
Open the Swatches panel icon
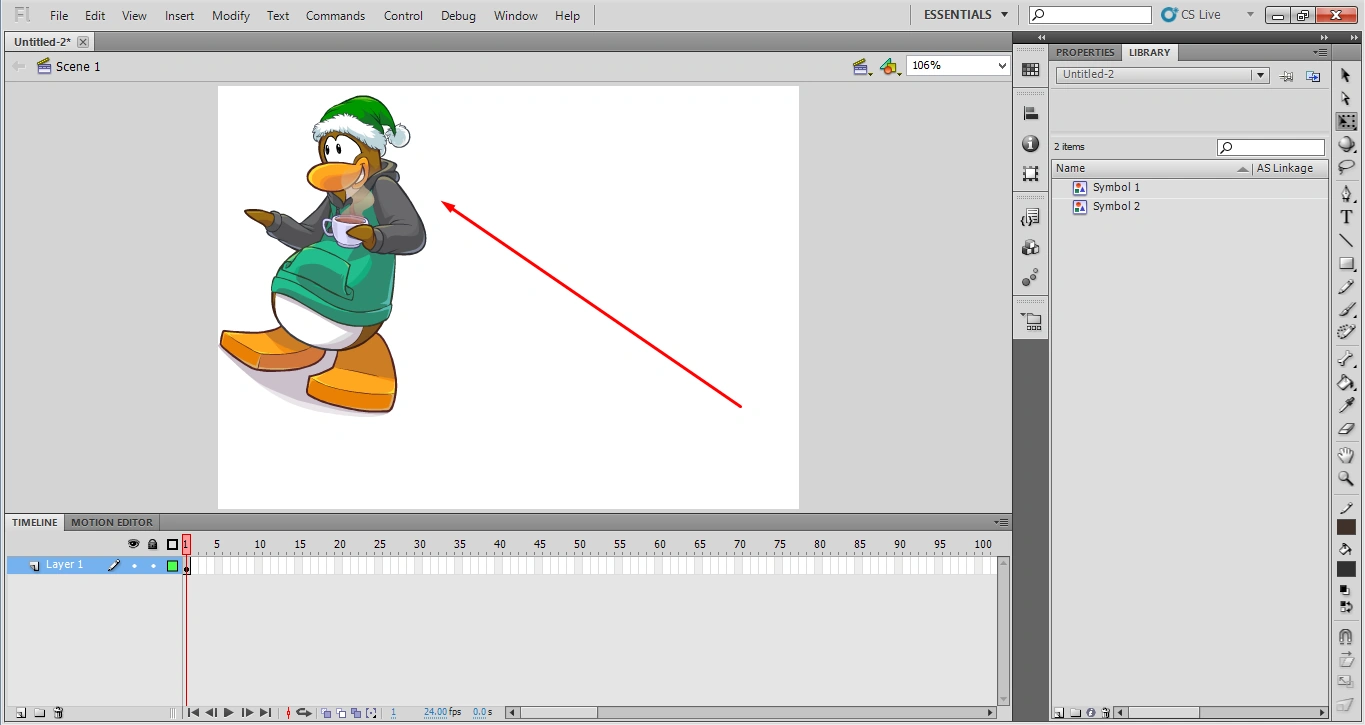coord(1031,70)
